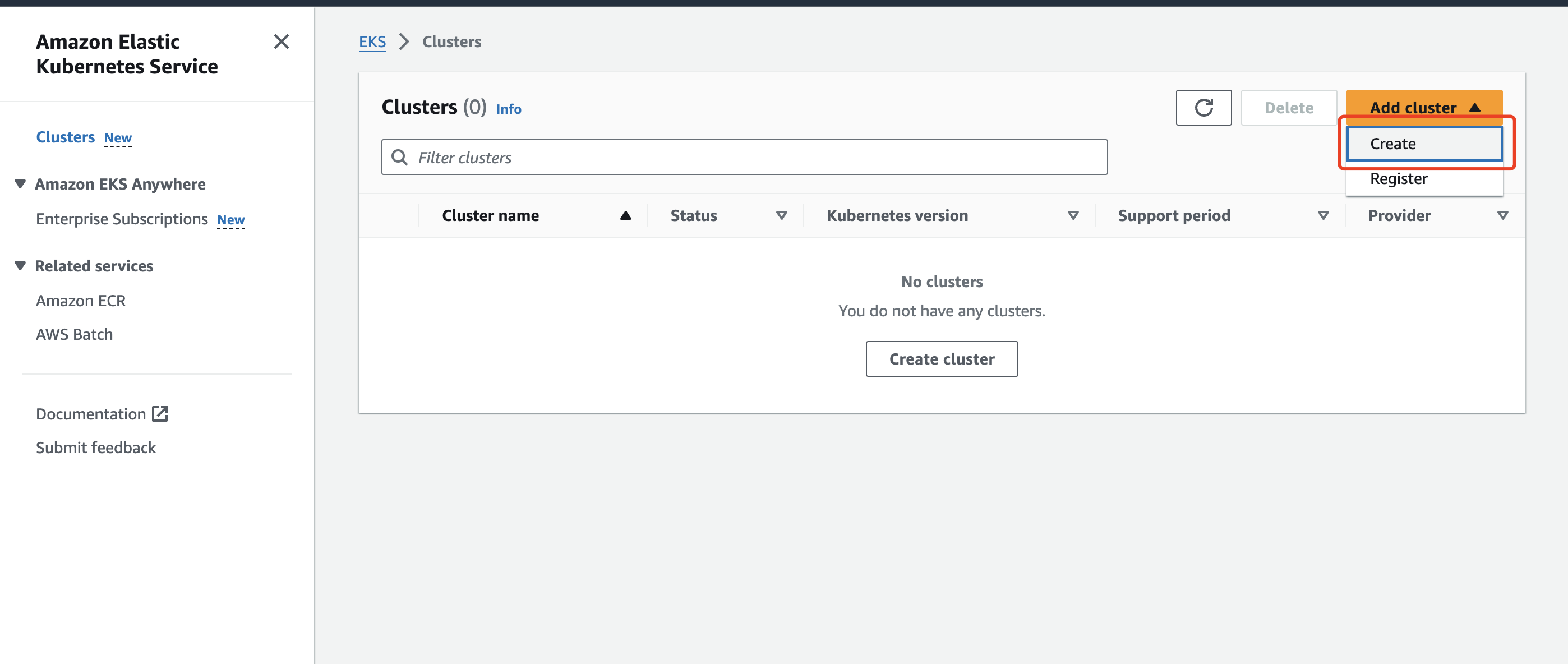Click the Support period column header
This screenshot has width=1568, height=664.
tap(1174, 215)
